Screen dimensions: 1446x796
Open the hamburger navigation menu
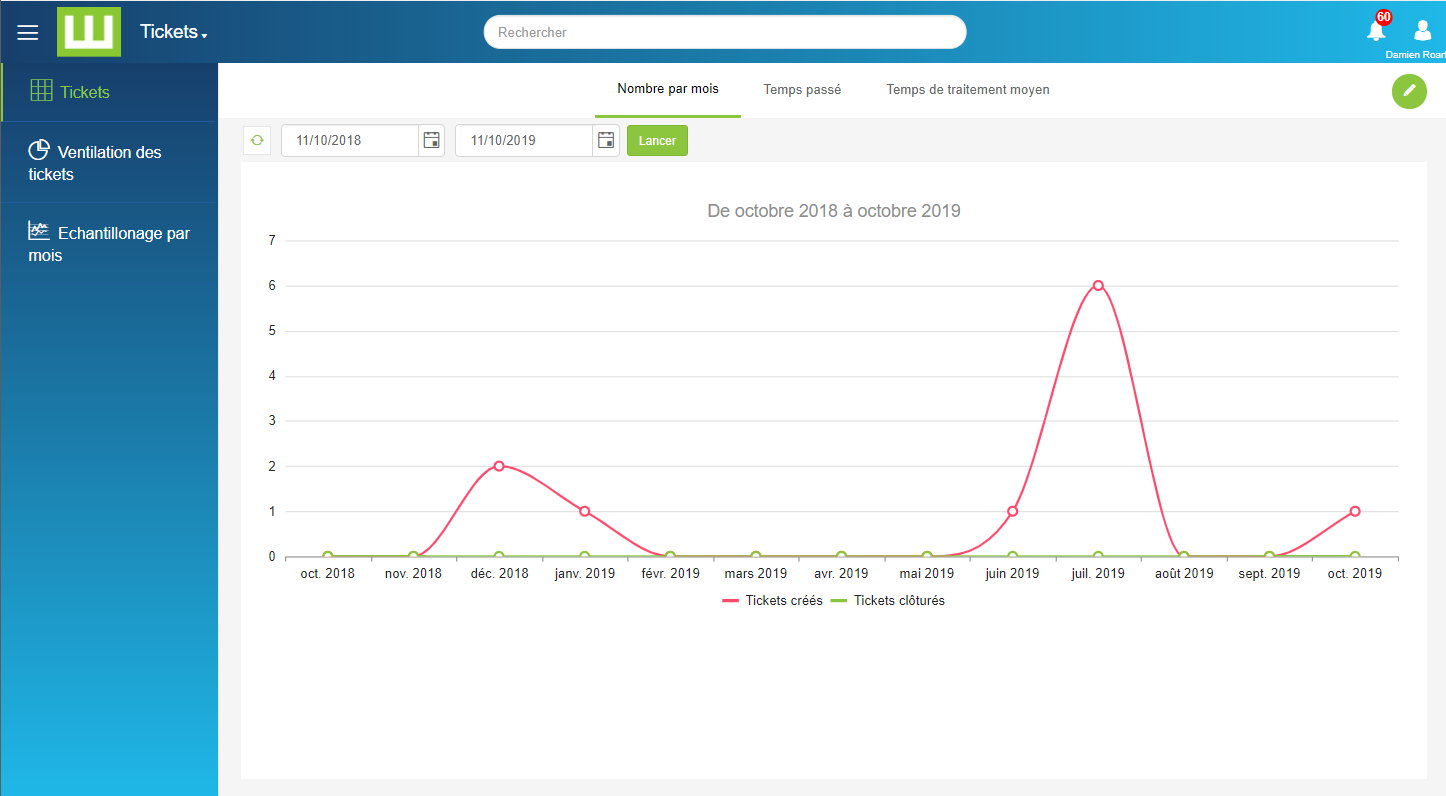(28, 32)
